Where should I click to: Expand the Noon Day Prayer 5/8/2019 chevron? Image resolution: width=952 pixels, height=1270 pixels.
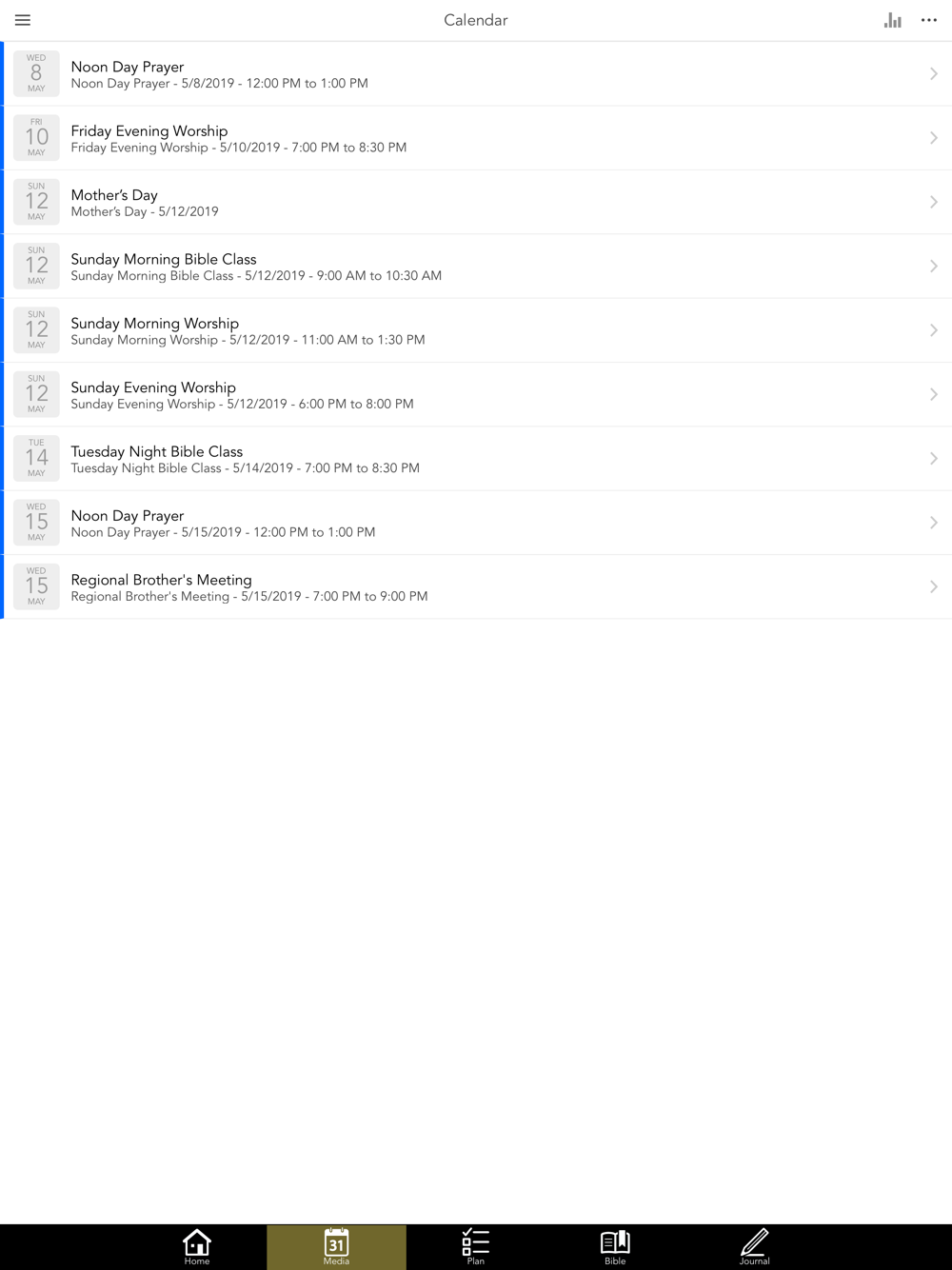point(934,74)
